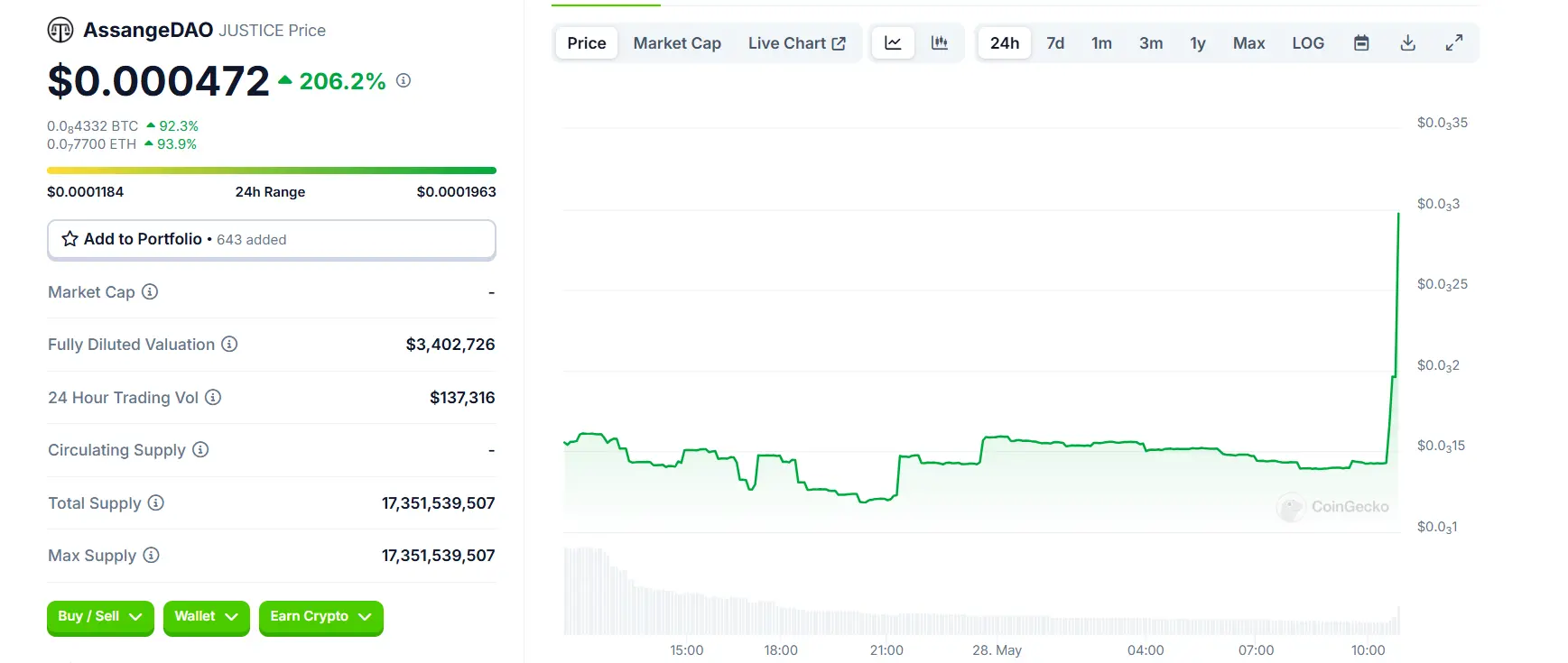Select the 1y time range
This screenshot has height=663, width=1568.
1197,43
